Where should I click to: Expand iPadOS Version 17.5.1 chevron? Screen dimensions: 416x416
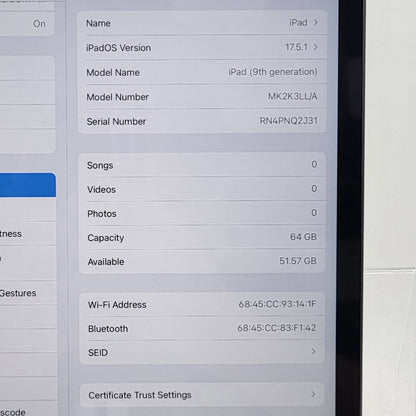pos(315,47)
